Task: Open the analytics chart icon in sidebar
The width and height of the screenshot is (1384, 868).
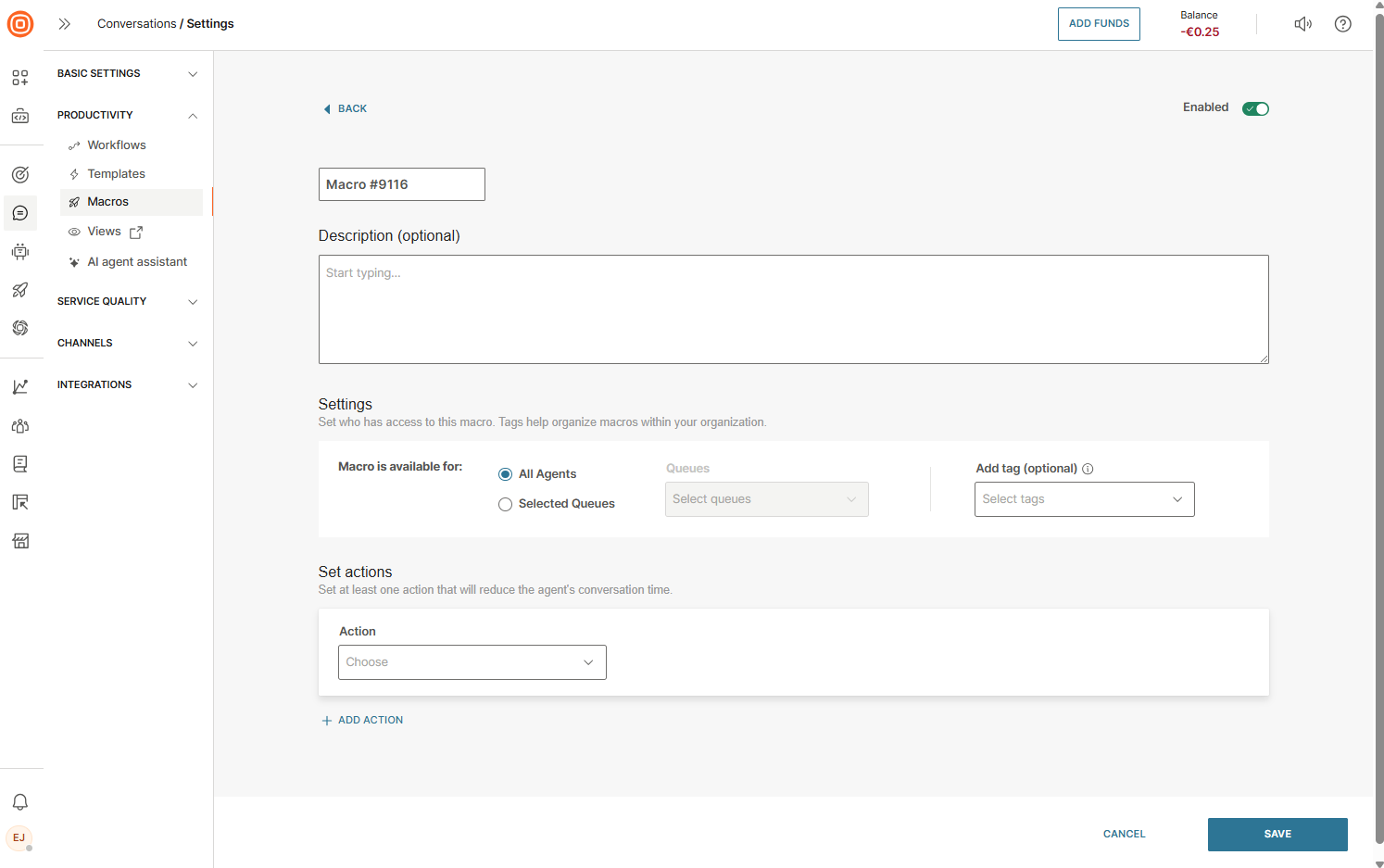Action: click(x=20, y=387)
